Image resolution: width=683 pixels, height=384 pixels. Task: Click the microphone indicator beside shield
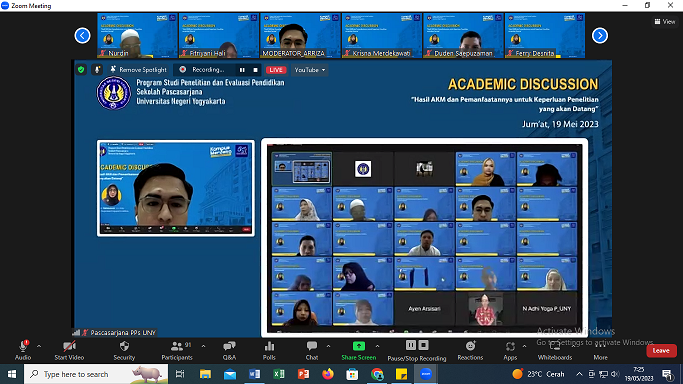(x=97, y=70)
